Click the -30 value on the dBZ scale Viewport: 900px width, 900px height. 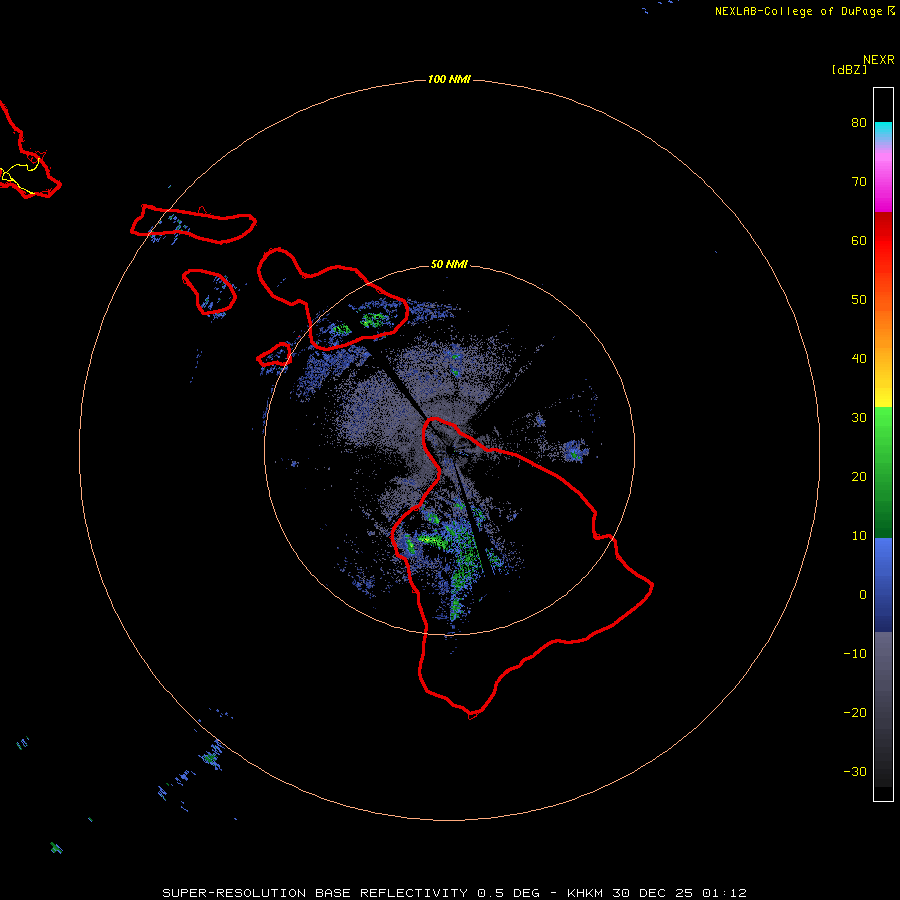855,772
